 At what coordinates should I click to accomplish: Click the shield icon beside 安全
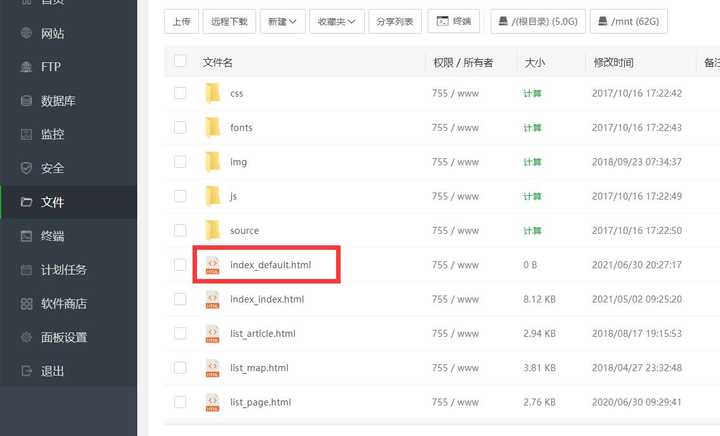click(x=27, y=168)
